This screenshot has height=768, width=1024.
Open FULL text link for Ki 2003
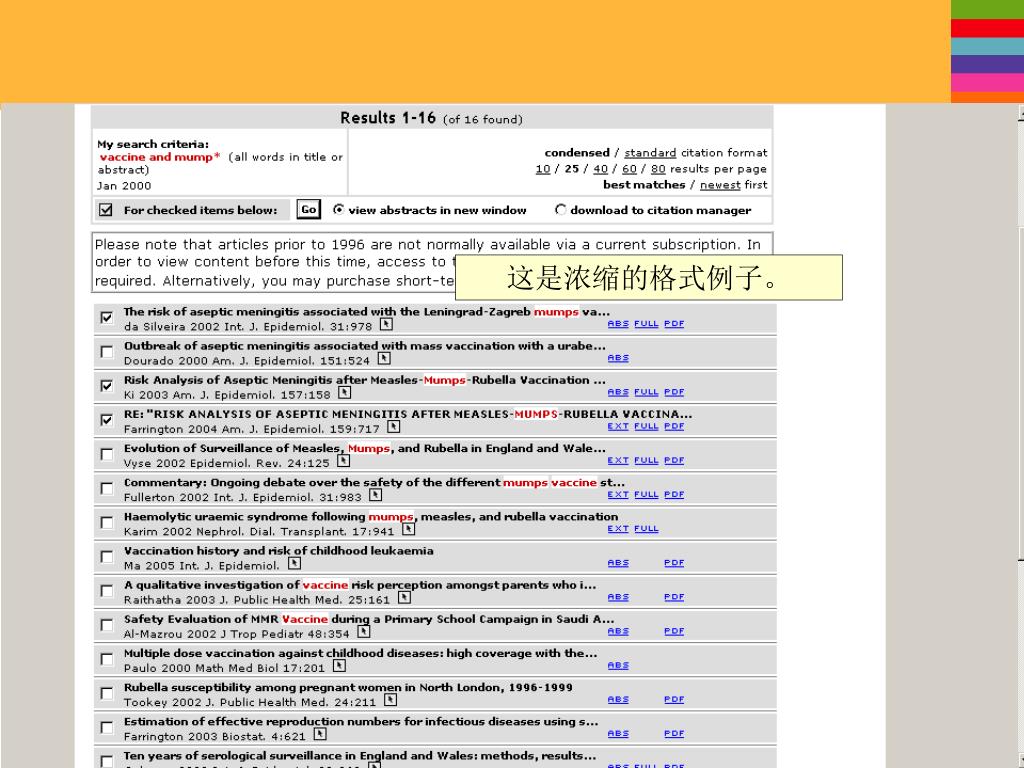[646, 392]
